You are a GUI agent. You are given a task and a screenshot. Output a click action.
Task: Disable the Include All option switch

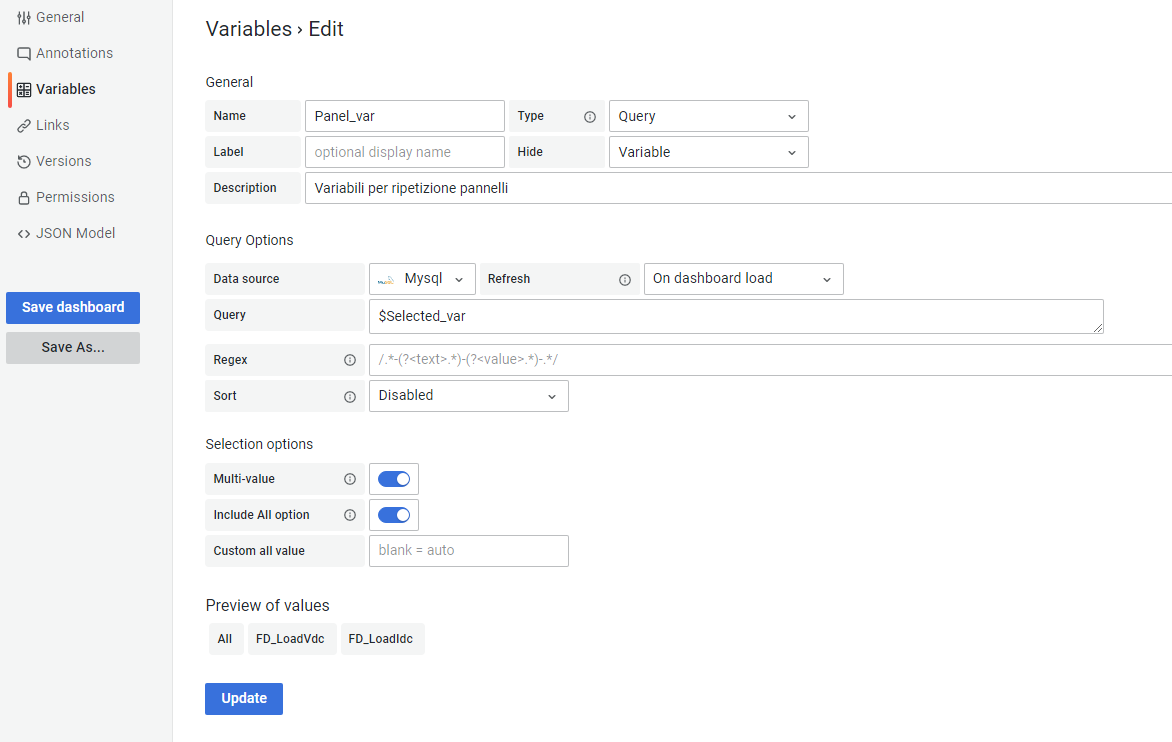(394, 515)
